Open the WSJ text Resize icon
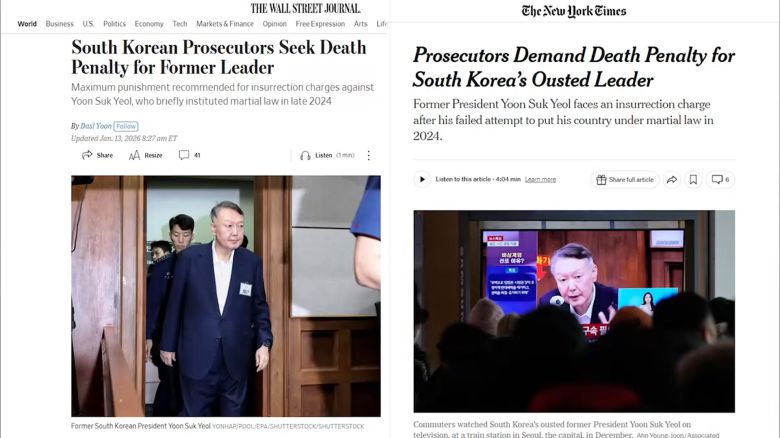The image size is (780, 438). coord(134,155)
